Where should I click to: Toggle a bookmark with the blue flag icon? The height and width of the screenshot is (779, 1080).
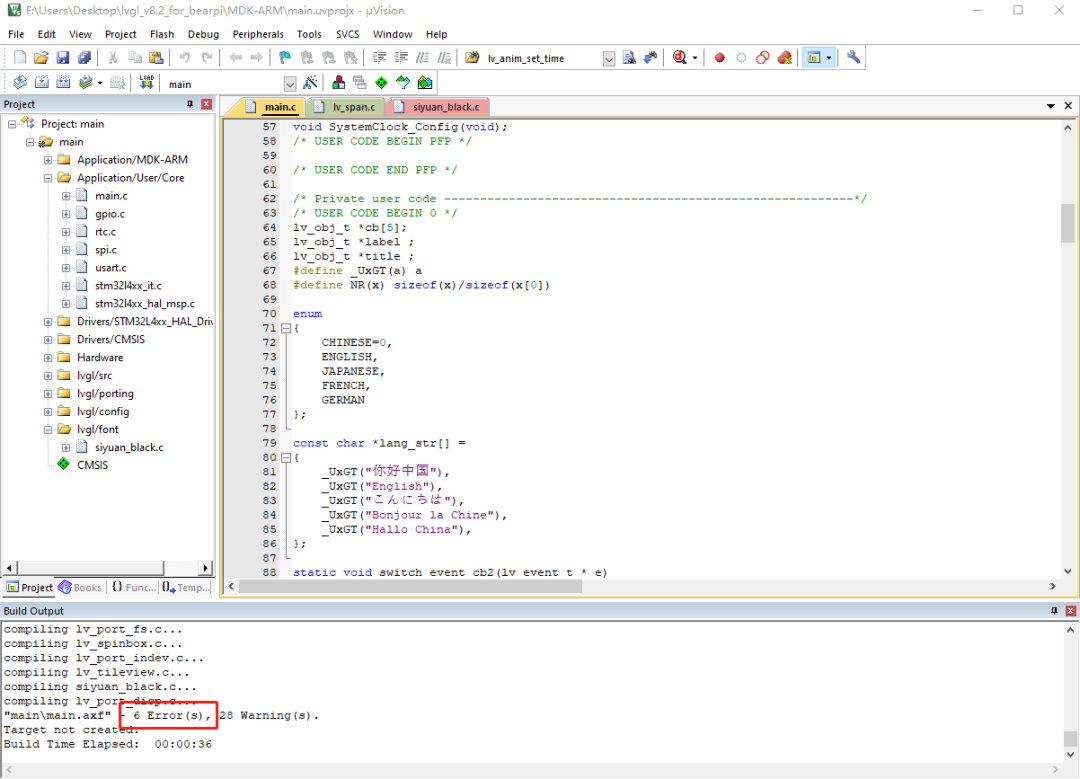[x=284, y=58]
